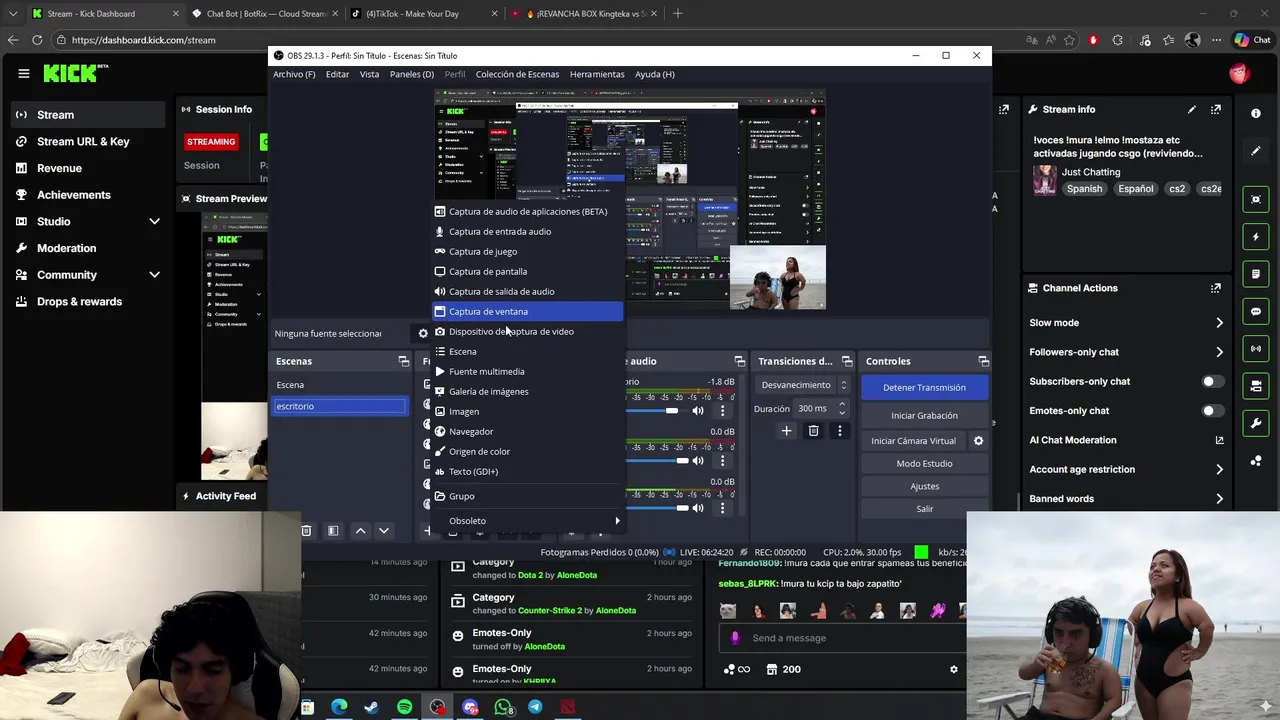Delete transition using trash icon
Viewport: 1280px width, 720px height.
(813, 431)
